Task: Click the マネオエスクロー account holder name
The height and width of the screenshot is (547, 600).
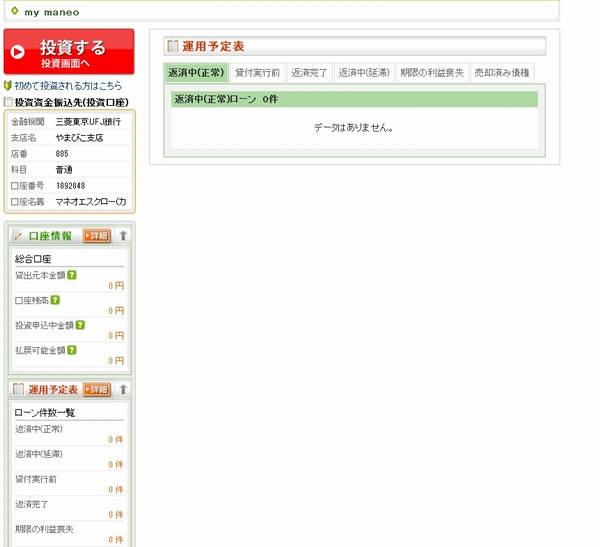Action: (91, 202)
